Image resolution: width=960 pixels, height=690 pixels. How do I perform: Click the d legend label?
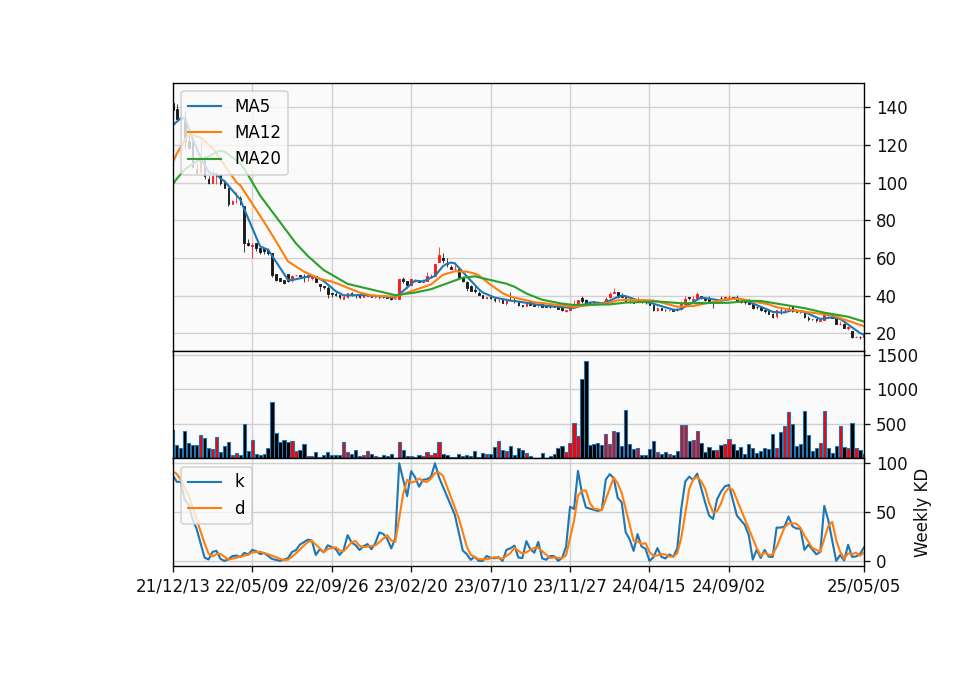click(239, 508)
